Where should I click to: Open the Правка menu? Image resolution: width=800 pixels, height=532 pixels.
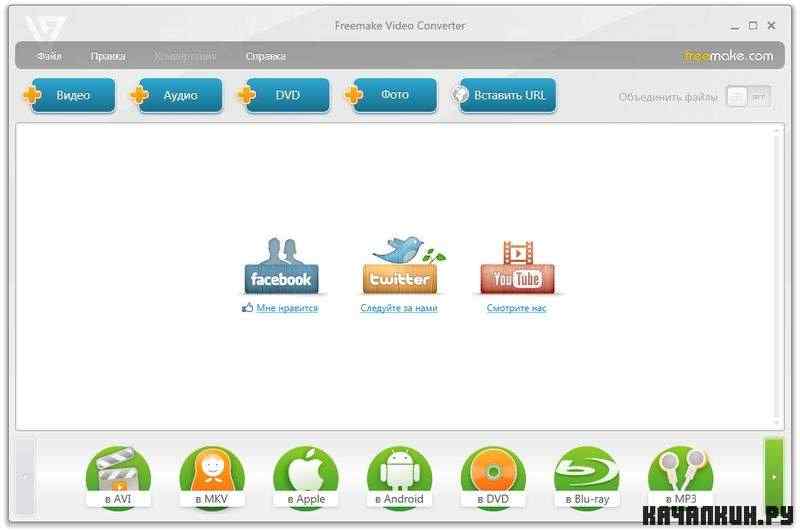click(x=108, y=56)
